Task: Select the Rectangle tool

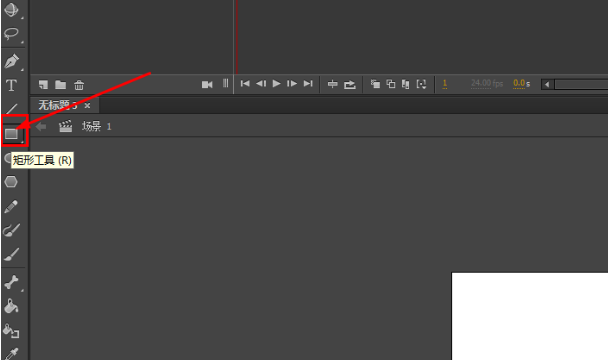Action: click(x=12, y=133)
